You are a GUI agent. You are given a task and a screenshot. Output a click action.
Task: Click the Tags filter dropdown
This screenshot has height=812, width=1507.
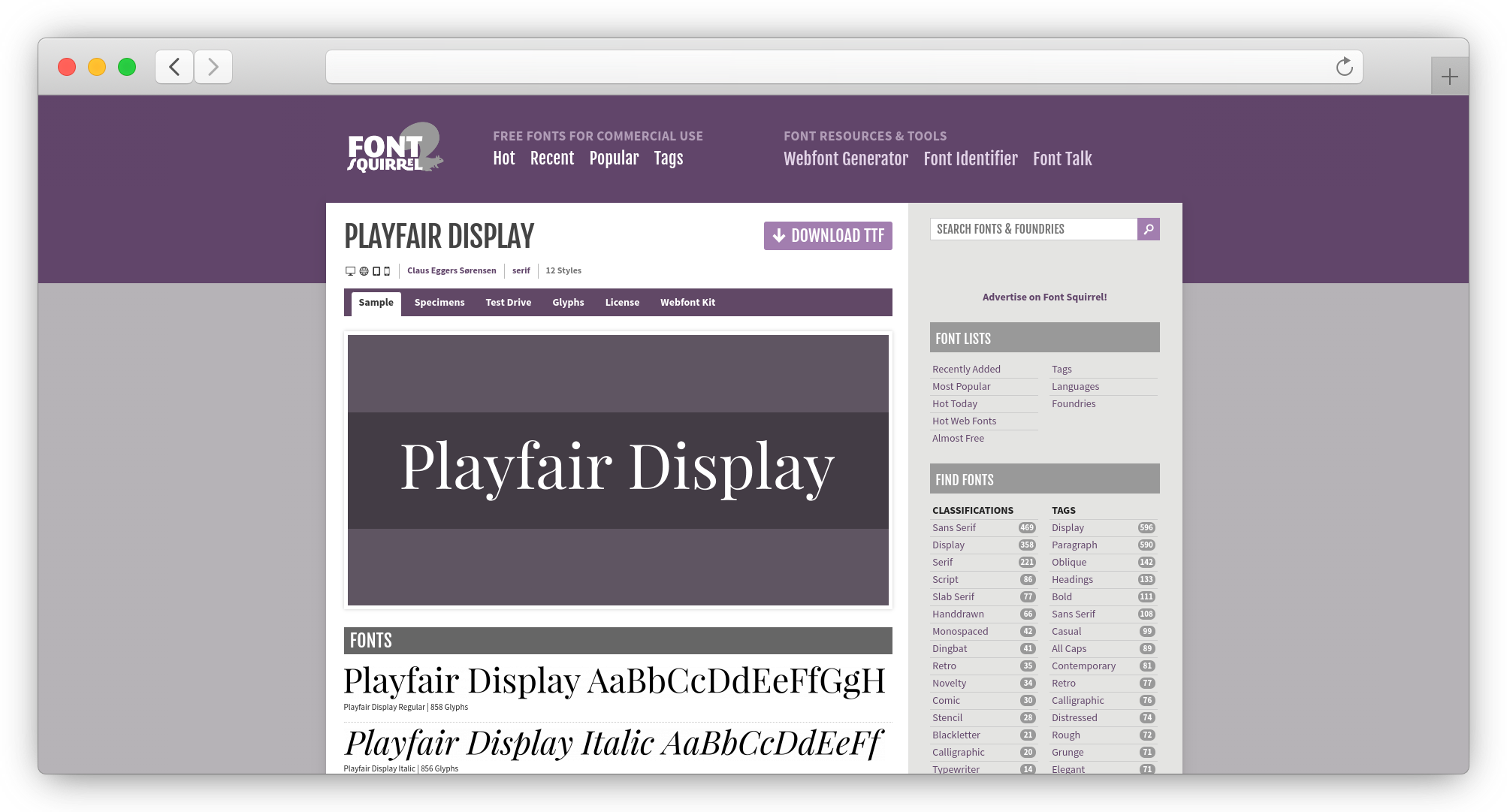coord(668,158)
